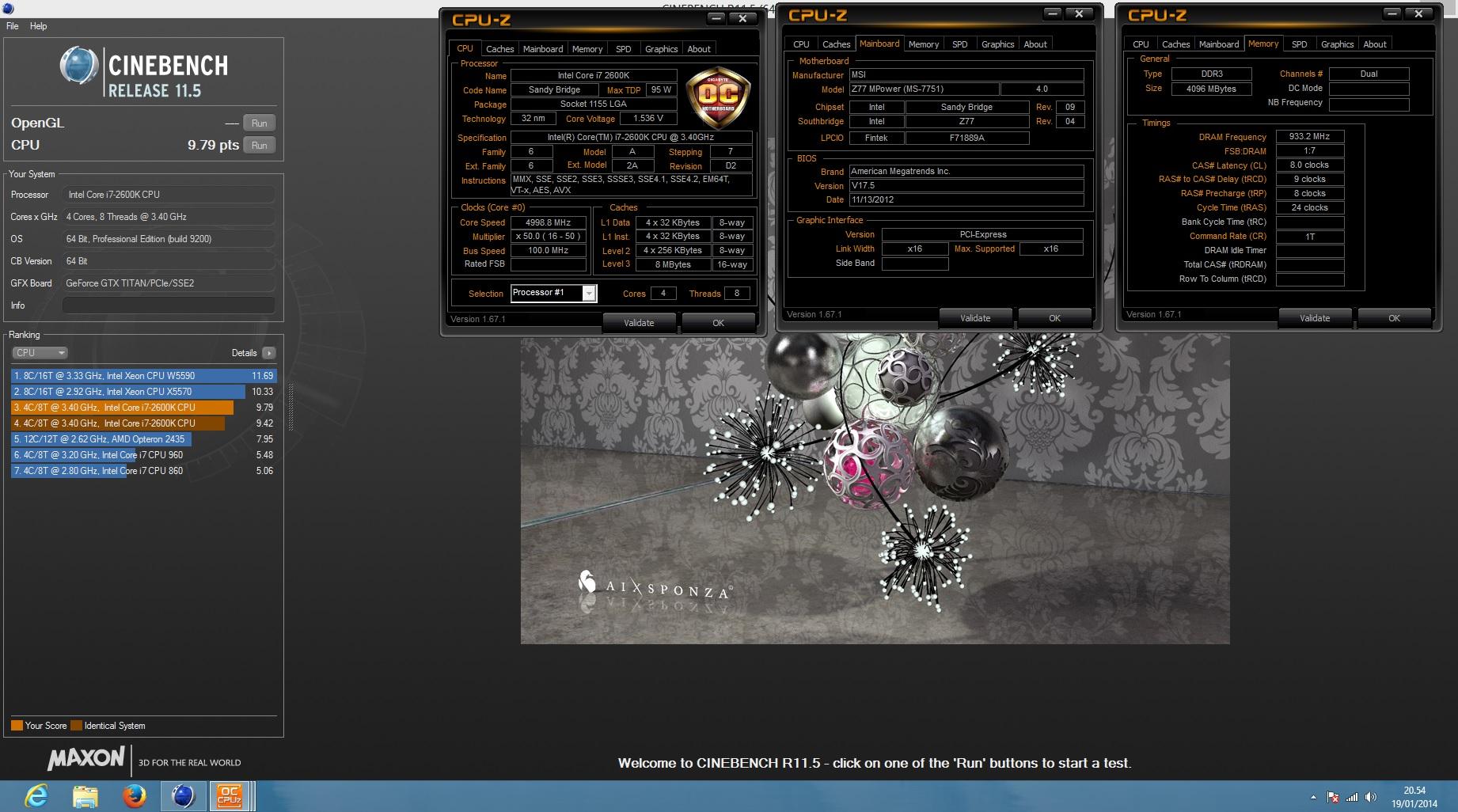Open About tab in Memory CPU-Z window
This screenshot has height=812, width=1458.
point(1375,44)
